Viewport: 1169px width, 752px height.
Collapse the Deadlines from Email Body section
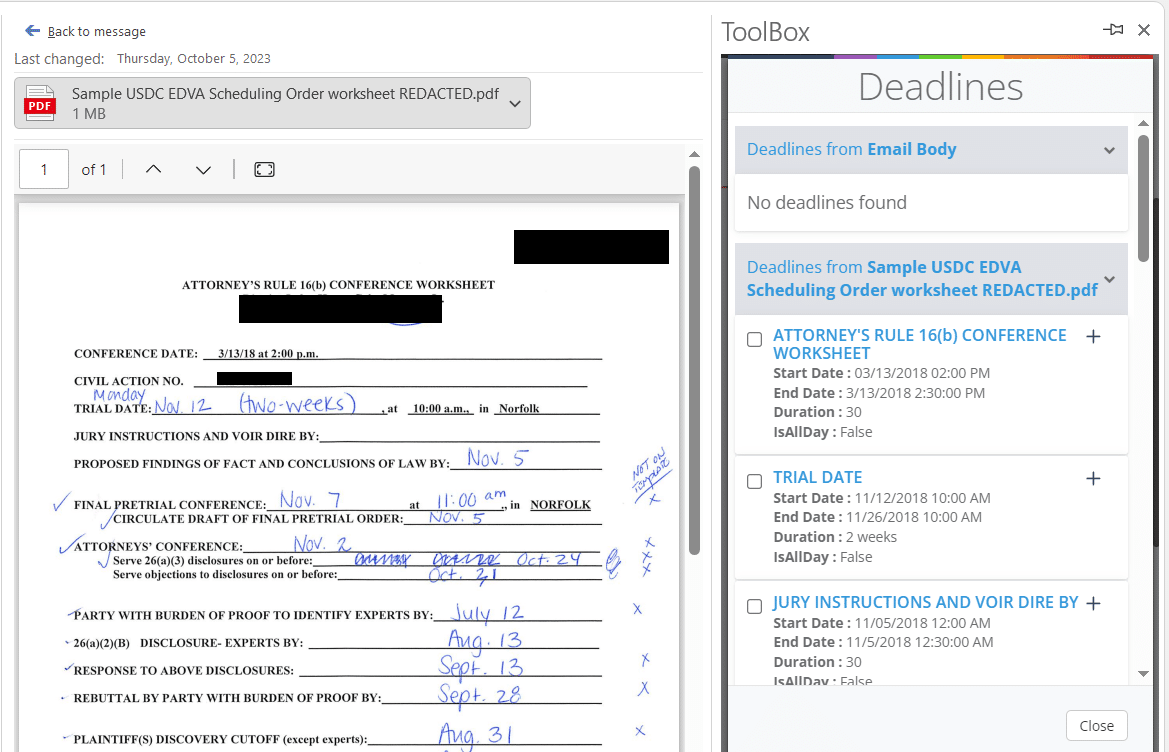pos(1108,150)
